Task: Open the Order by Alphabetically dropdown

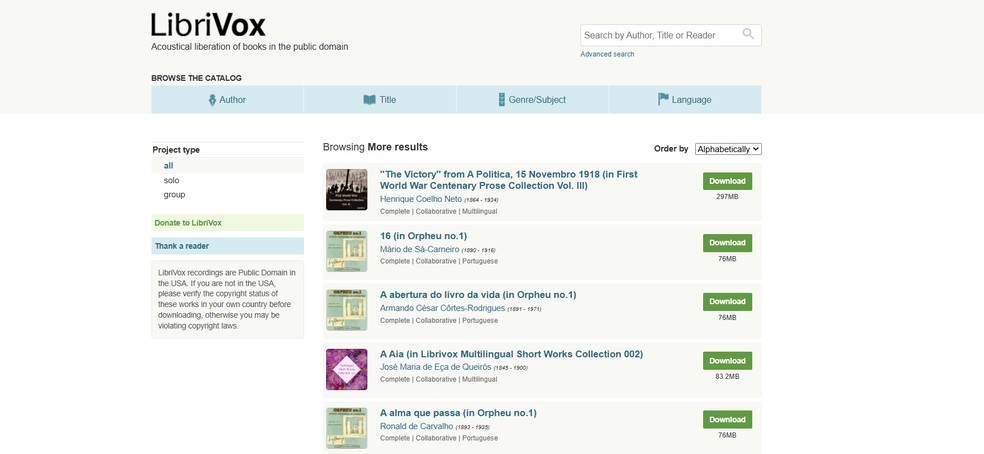Action: pos(728,149)
